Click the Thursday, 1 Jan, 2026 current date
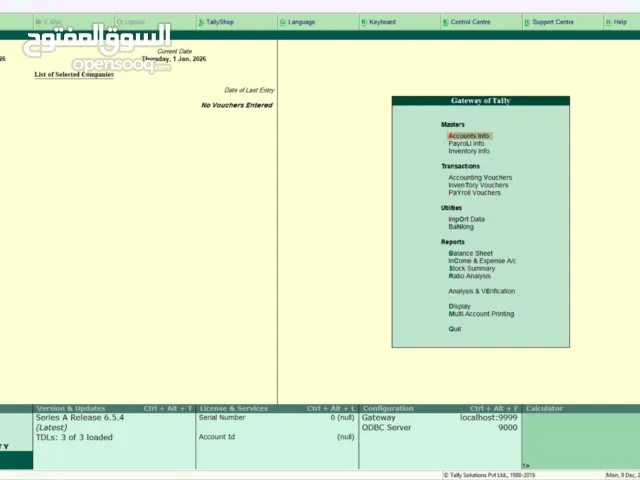640x480 pixels. pyautogui.click(x=174, y=59)
